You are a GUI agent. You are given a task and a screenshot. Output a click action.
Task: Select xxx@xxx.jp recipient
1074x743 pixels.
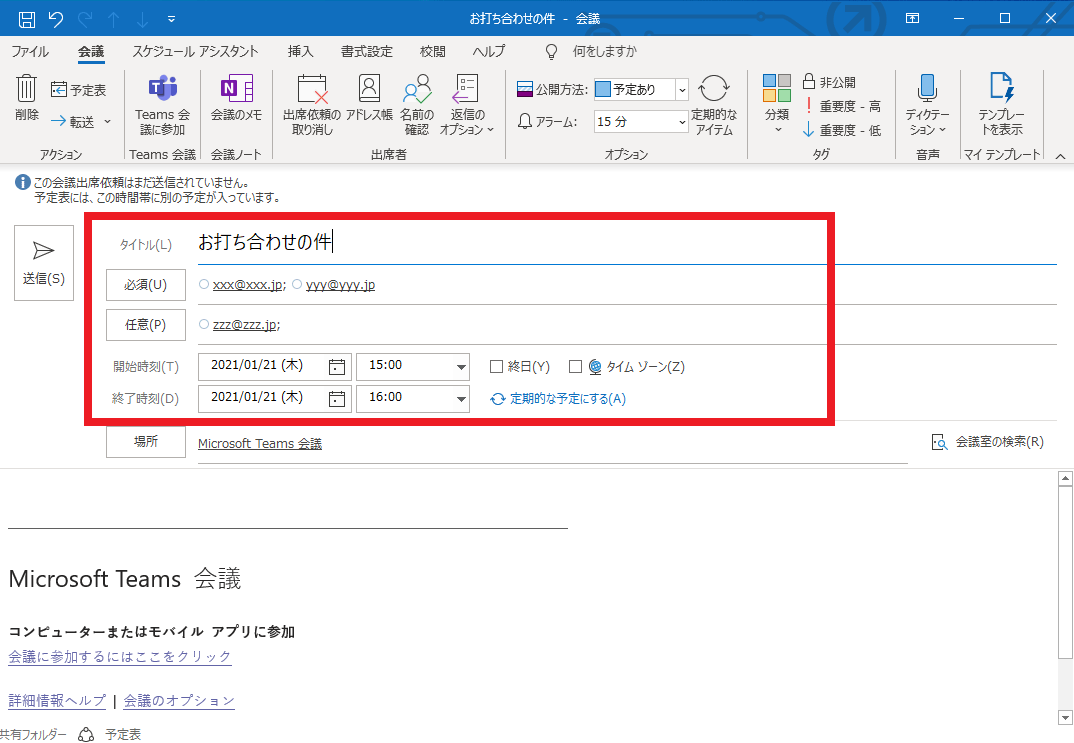tap(247, 285)
